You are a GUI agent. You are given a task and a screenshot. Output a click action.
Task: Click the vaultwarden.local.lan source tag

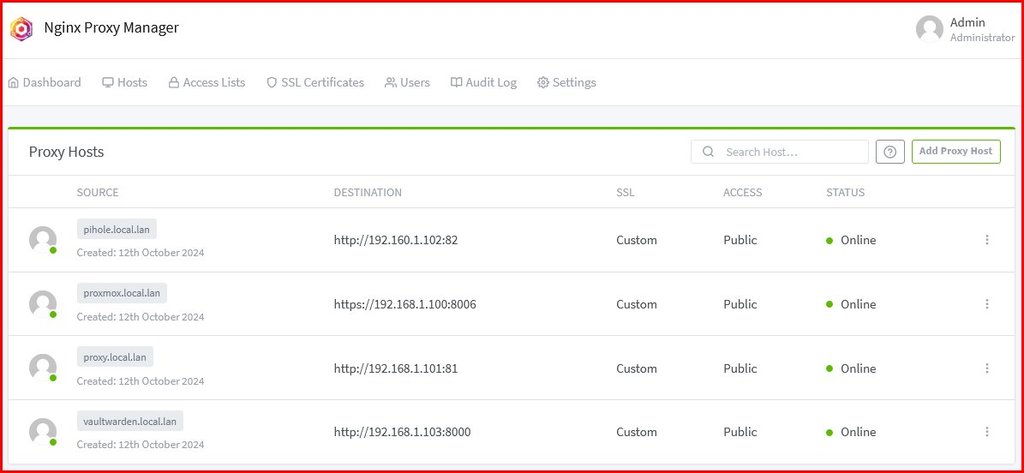(x=130, y=421)
